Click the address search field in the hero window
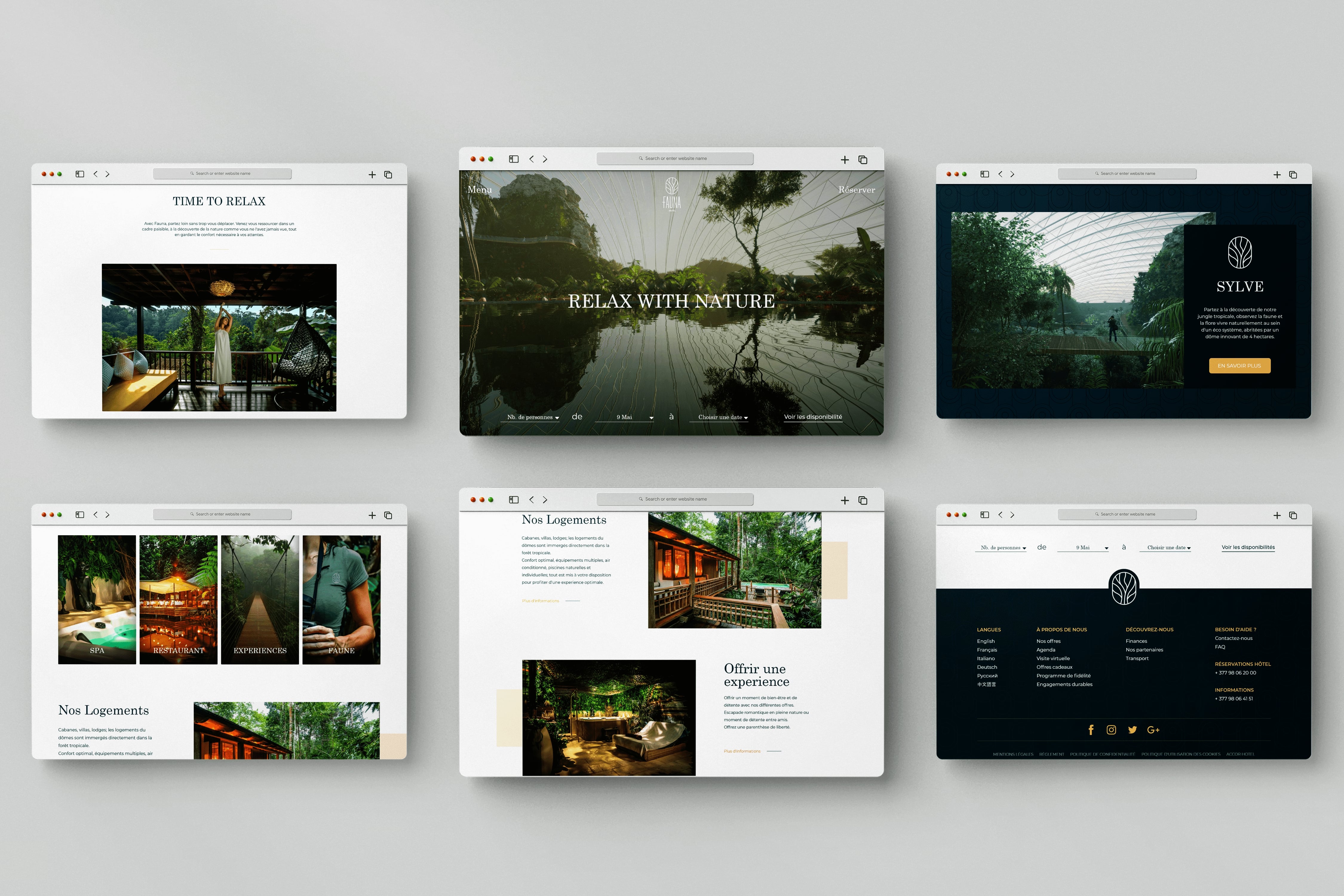This screenshot has width=1344, height=896. pyautogui.click(x=675, y=158)
